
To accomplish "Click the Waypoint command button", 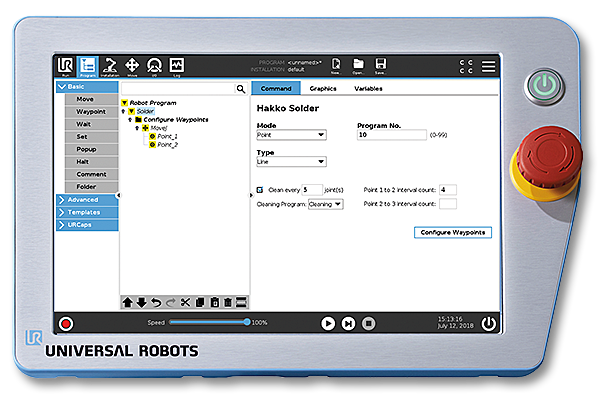I will [x=91, y=112].
